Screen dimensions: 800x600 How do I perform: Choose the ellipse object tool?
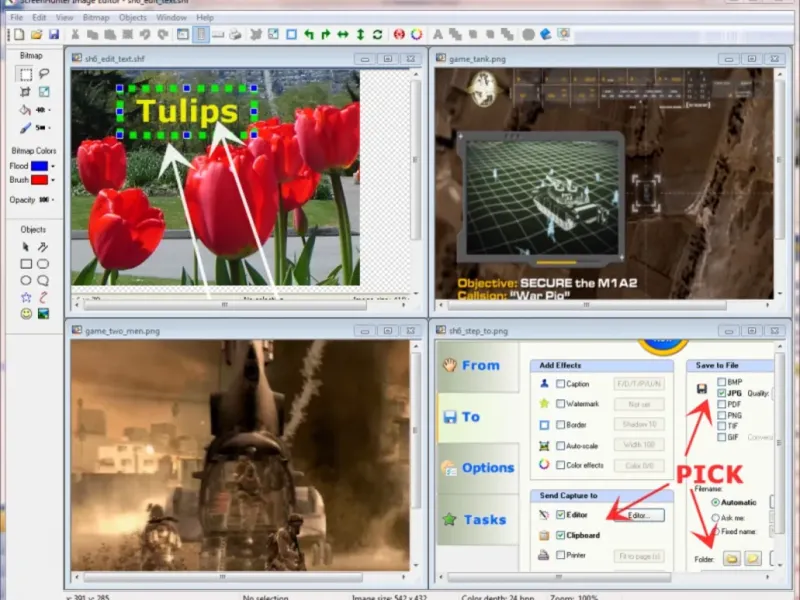pyautogui.click(x=26, y=280)
